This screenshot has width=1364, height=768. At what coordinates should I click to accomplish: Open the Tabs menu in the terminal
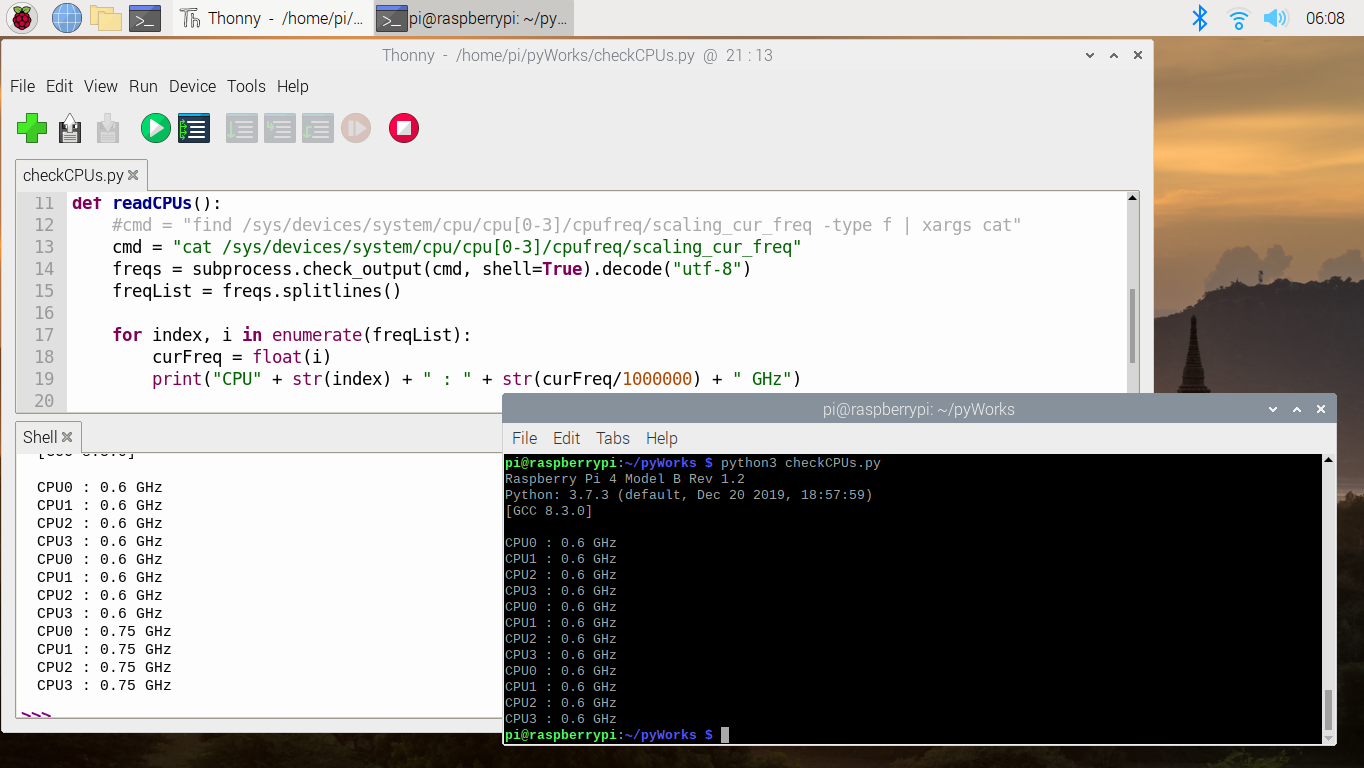point(612,438)
